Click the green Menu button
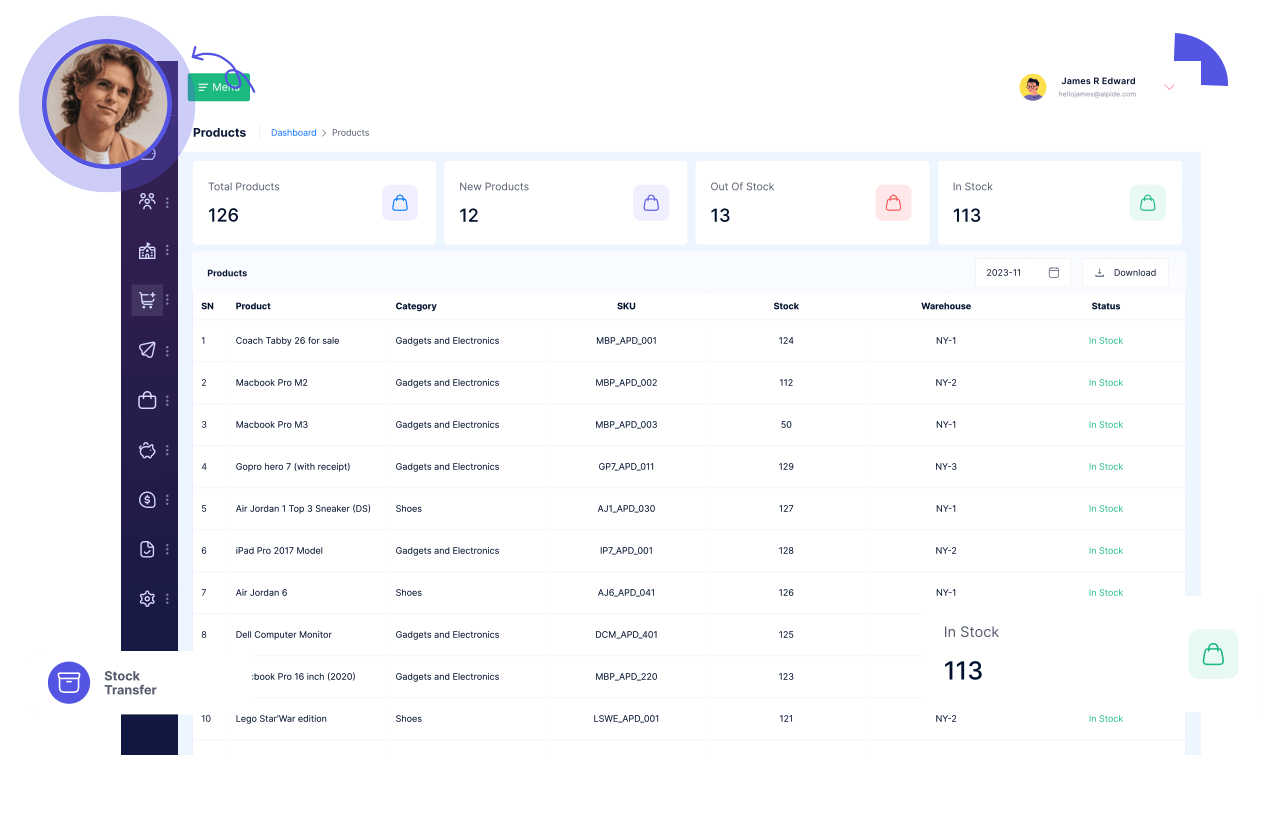1280x816 pixels. (x=219, y=87)
